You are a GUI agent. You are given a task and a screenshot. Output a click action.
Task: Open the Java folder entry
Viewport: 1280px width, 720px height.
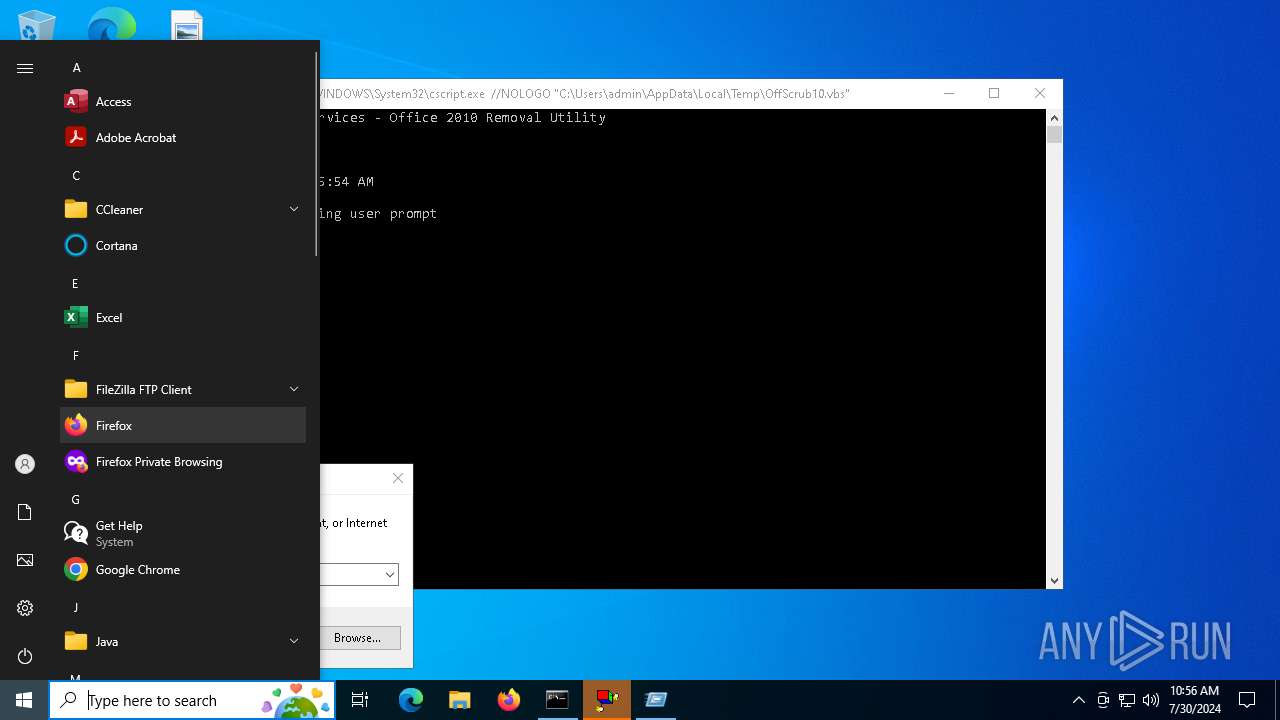(183, 641)
